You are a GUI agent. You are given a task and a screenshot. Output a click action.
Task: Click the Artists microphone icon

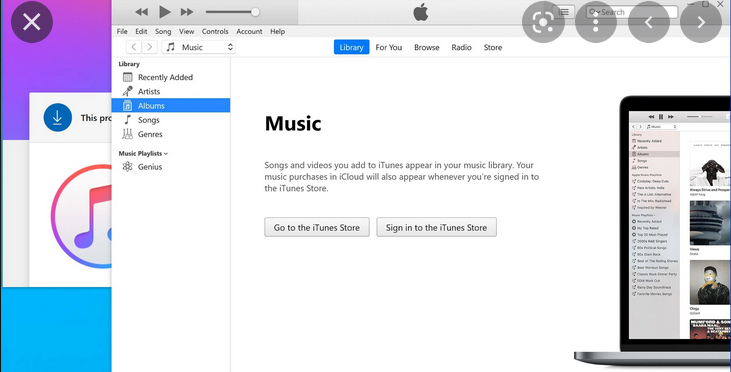pyautogui.click(x=127, y=91)
